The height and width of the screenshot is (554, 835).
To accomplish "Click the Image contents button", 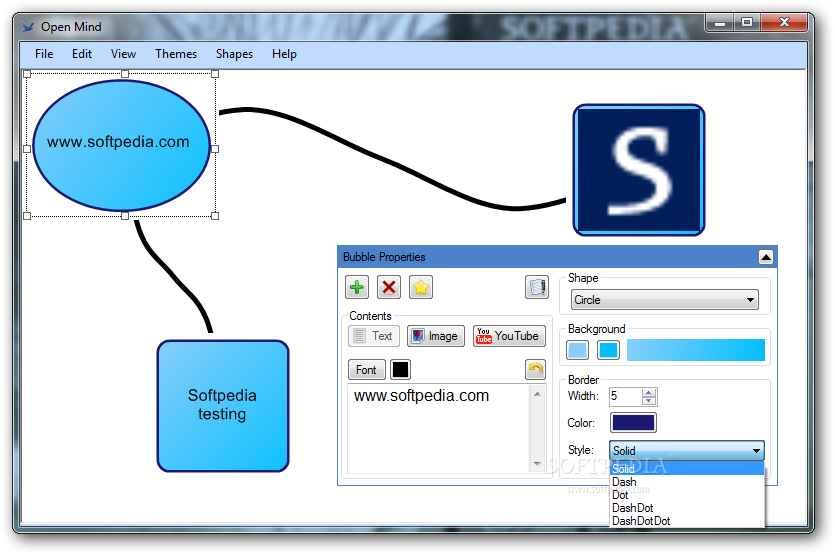I will click(x=436, y=336).
